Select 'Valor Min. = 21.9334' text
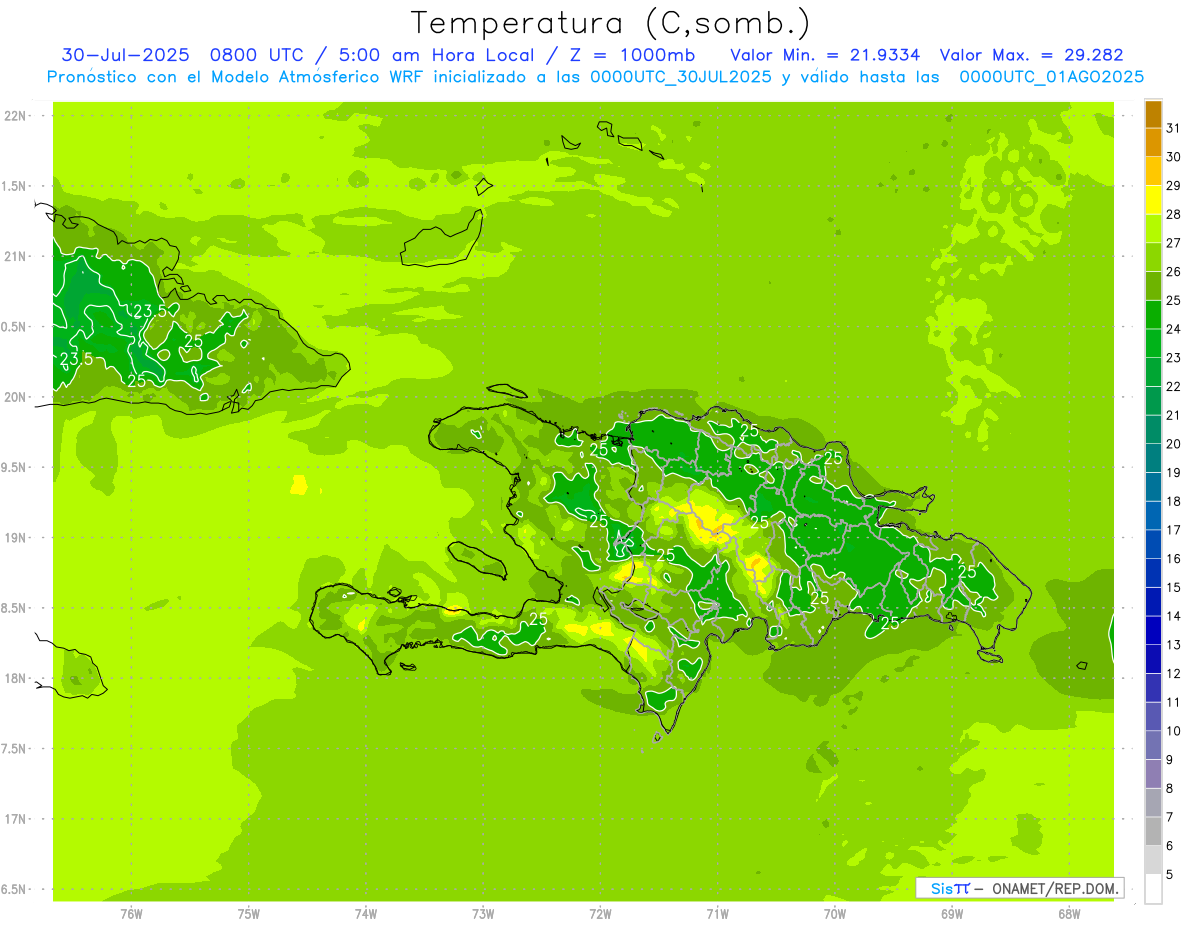 point(825,55)
